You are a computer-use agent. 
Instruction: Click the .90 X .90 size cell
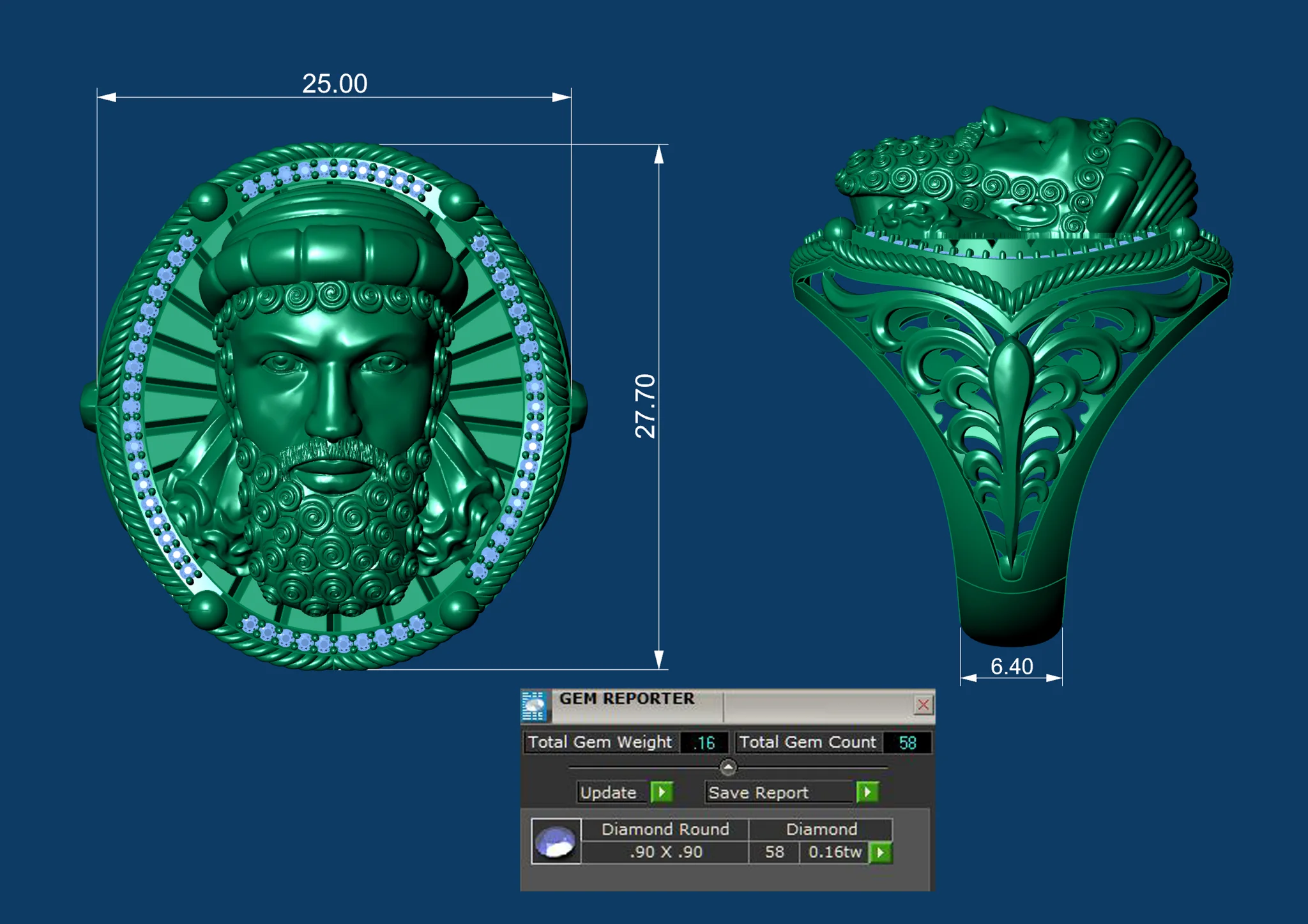pyautogui.click(x=665, y=852)
